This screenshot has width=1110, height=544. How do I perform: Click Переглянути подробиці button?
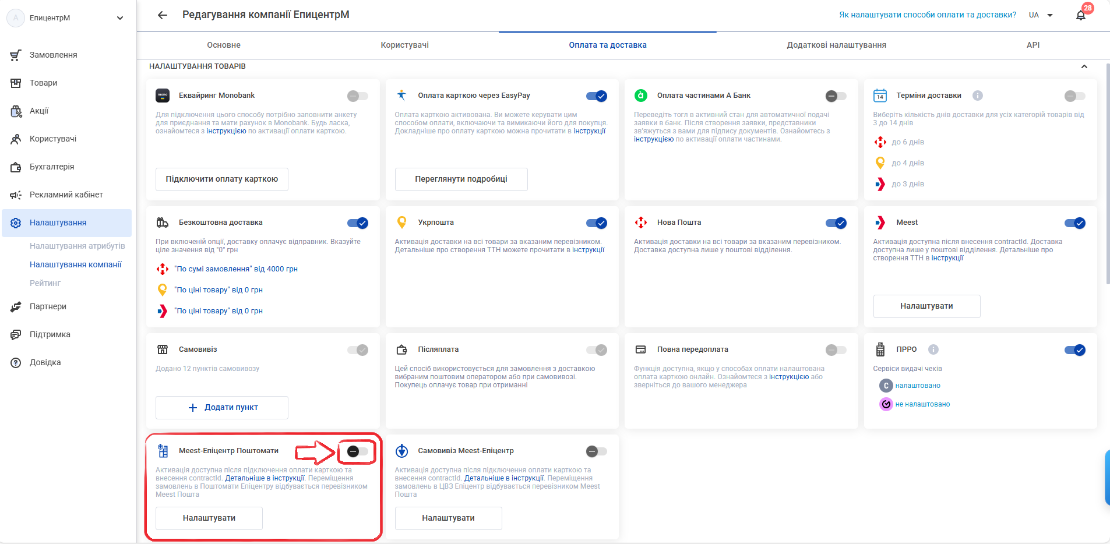coord(462,179)
